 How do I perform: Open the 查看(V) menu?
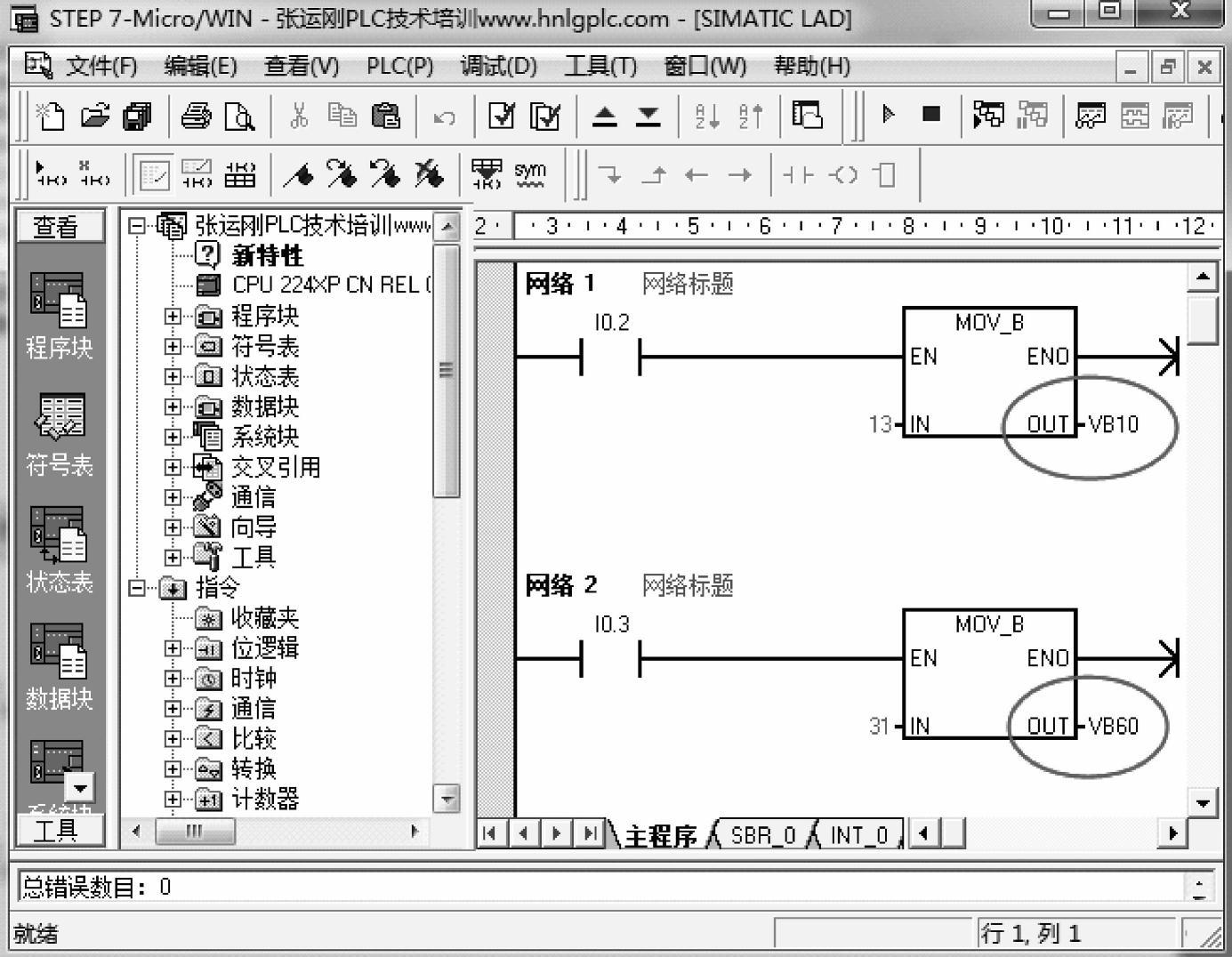(302, 67)
